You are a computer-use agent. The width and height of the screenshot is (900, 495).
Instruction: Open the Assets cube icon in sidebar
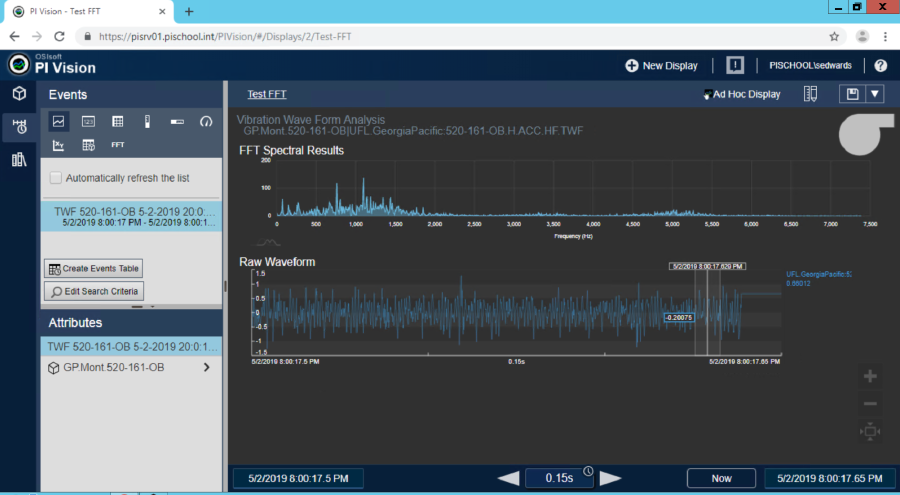[x=19, y=94]
